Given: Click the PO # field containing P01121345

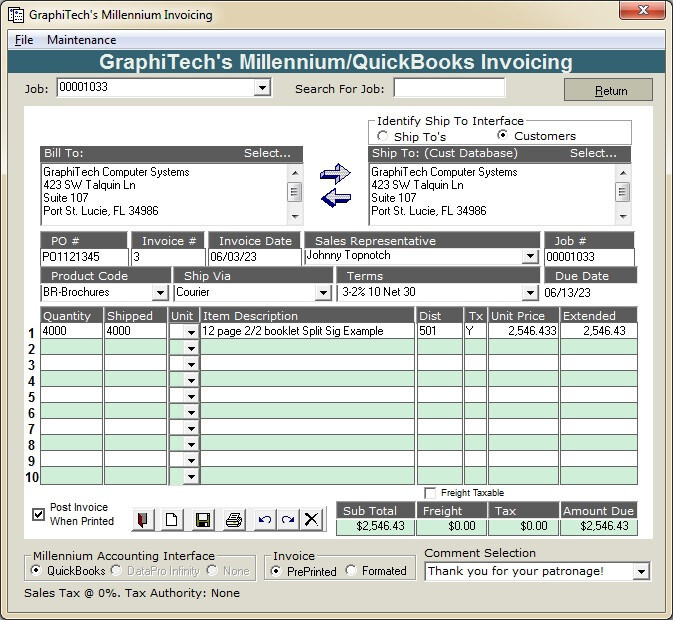Looking at the screenshot, I should (x=84, y=257).
